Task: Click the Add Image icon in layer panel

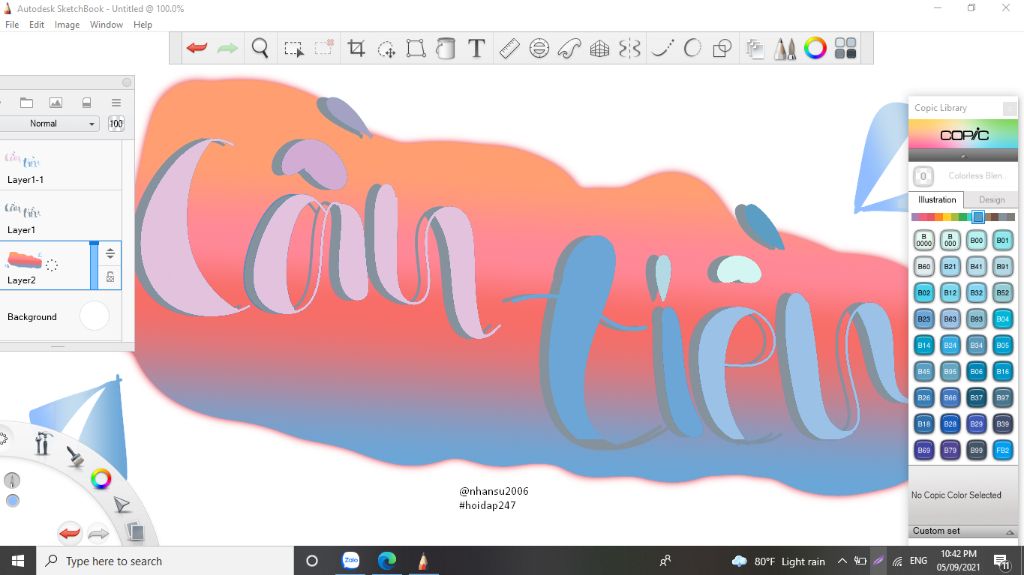Action: click(56, 103)
